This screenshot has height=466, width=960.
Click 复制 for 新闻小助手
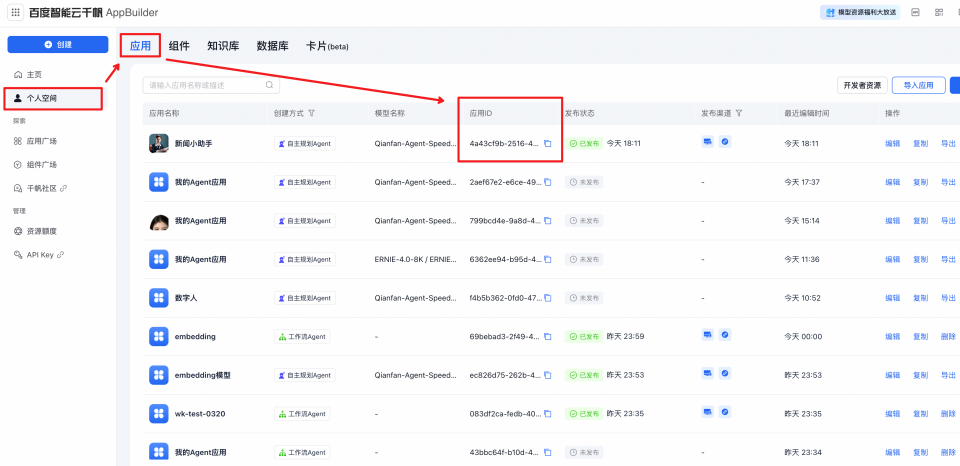[x=920, y=144]
